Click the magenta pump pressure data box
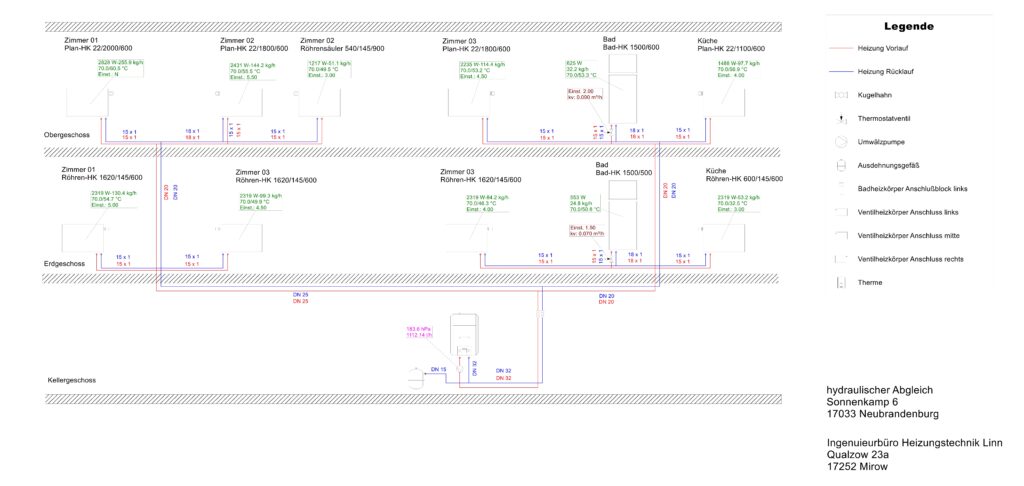The width and height of the screenshot is (1024, 486). click(x=418, y=332)
